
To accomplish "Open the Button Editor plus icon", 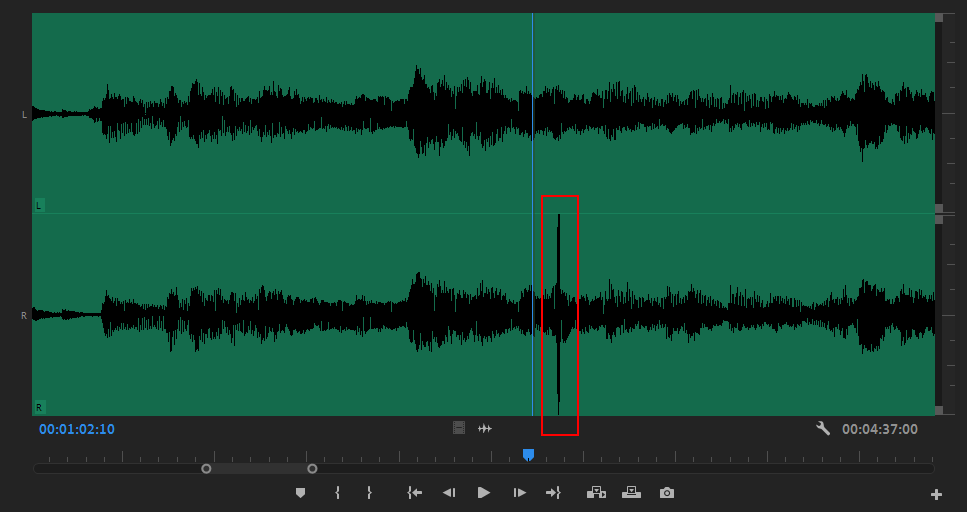I will pyautogui.click(x=936, y=494).
